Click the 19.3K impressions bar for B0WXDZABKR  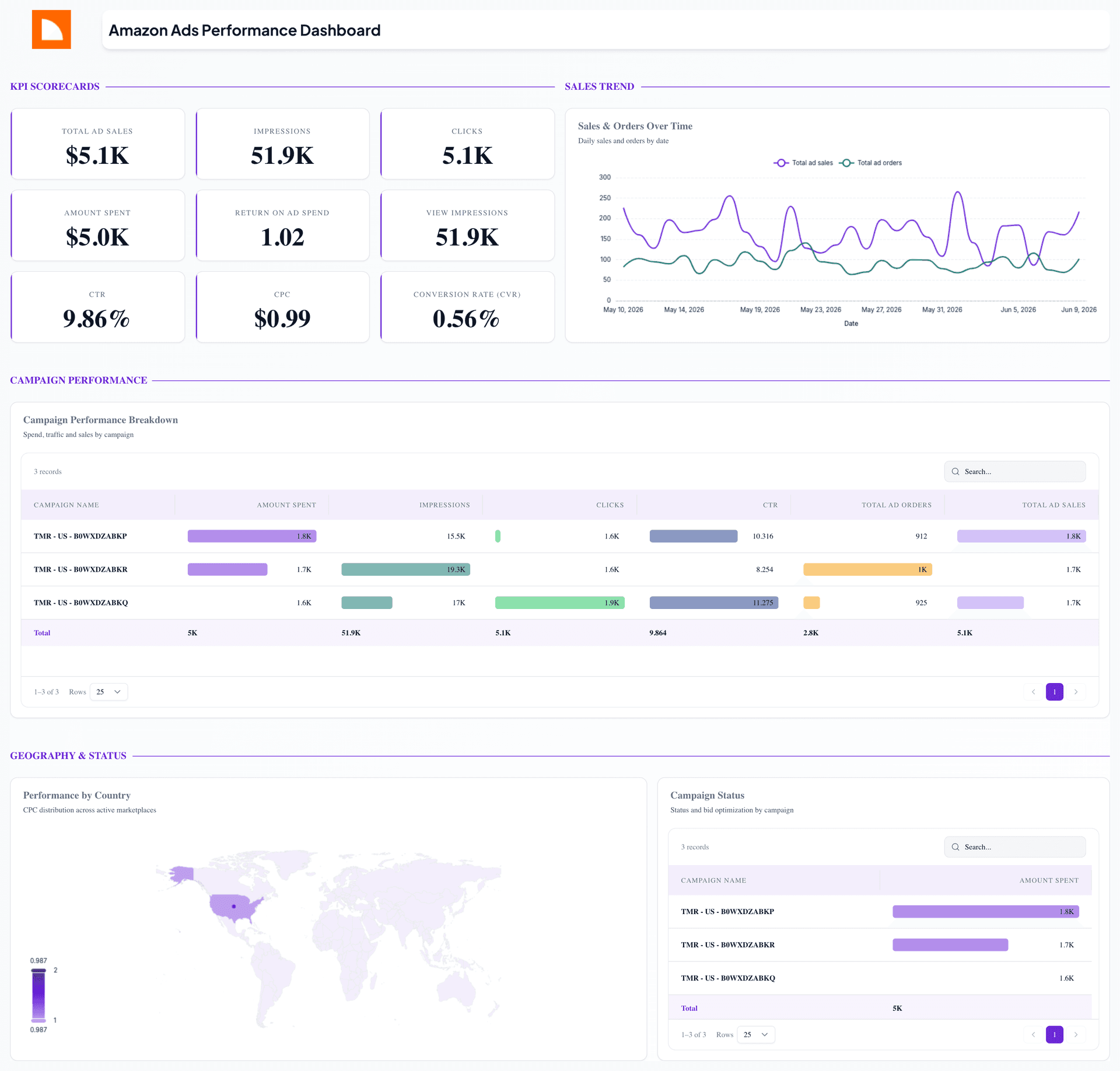click(405, 569)
